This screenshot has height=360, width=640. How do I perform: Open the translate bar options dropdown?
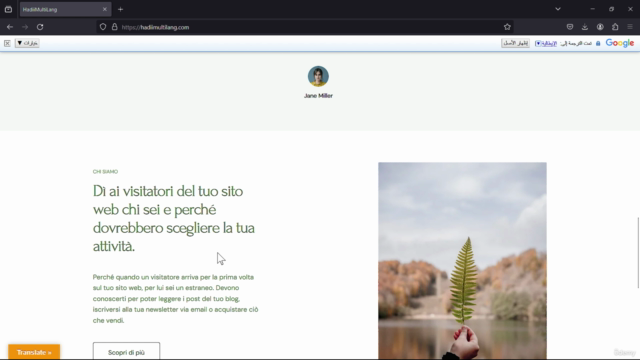pos(27,43)
